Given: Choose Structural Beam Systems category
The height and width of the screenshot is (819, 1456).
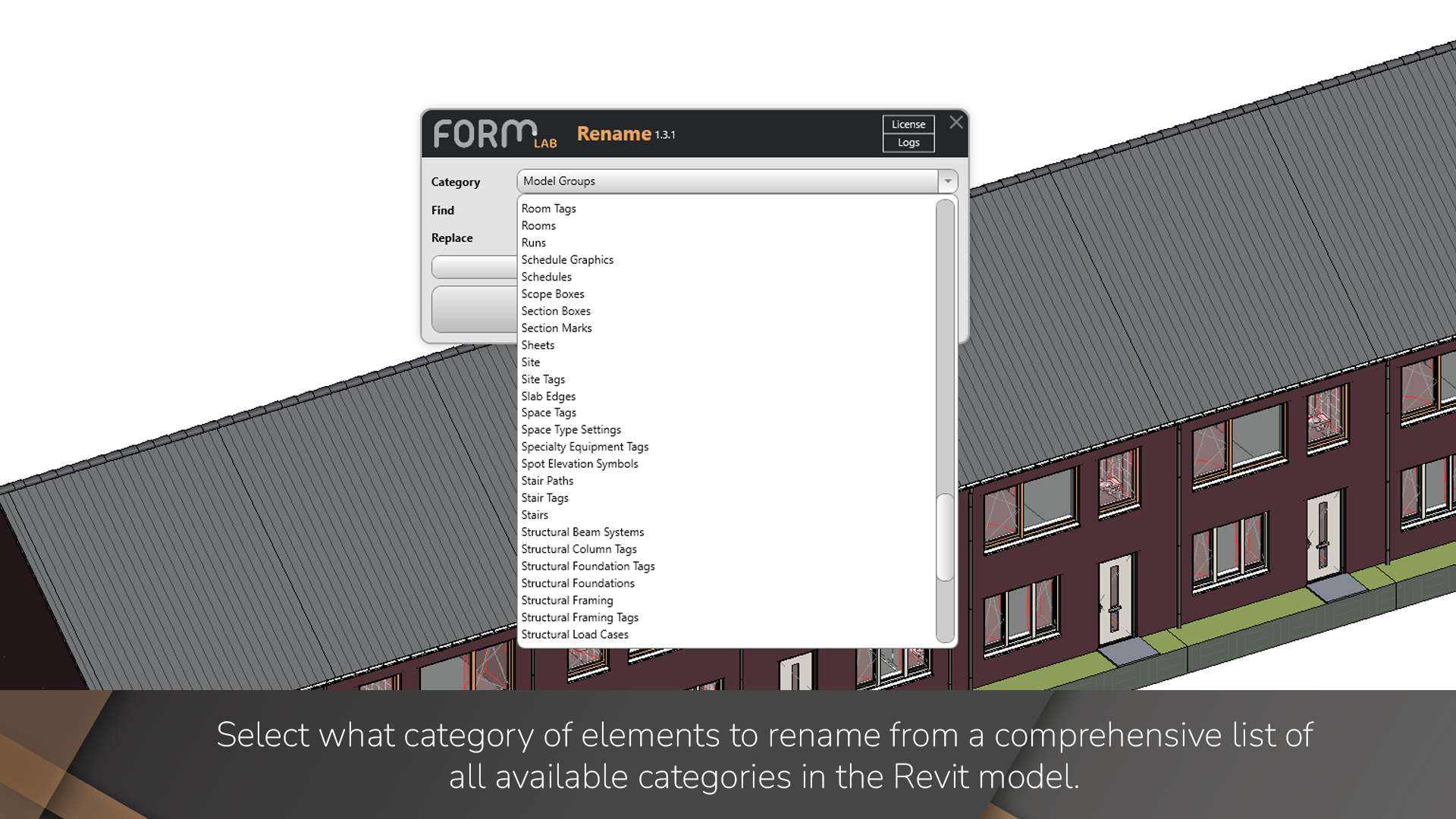Looking at the screenshot, I should tap(582, 532).
